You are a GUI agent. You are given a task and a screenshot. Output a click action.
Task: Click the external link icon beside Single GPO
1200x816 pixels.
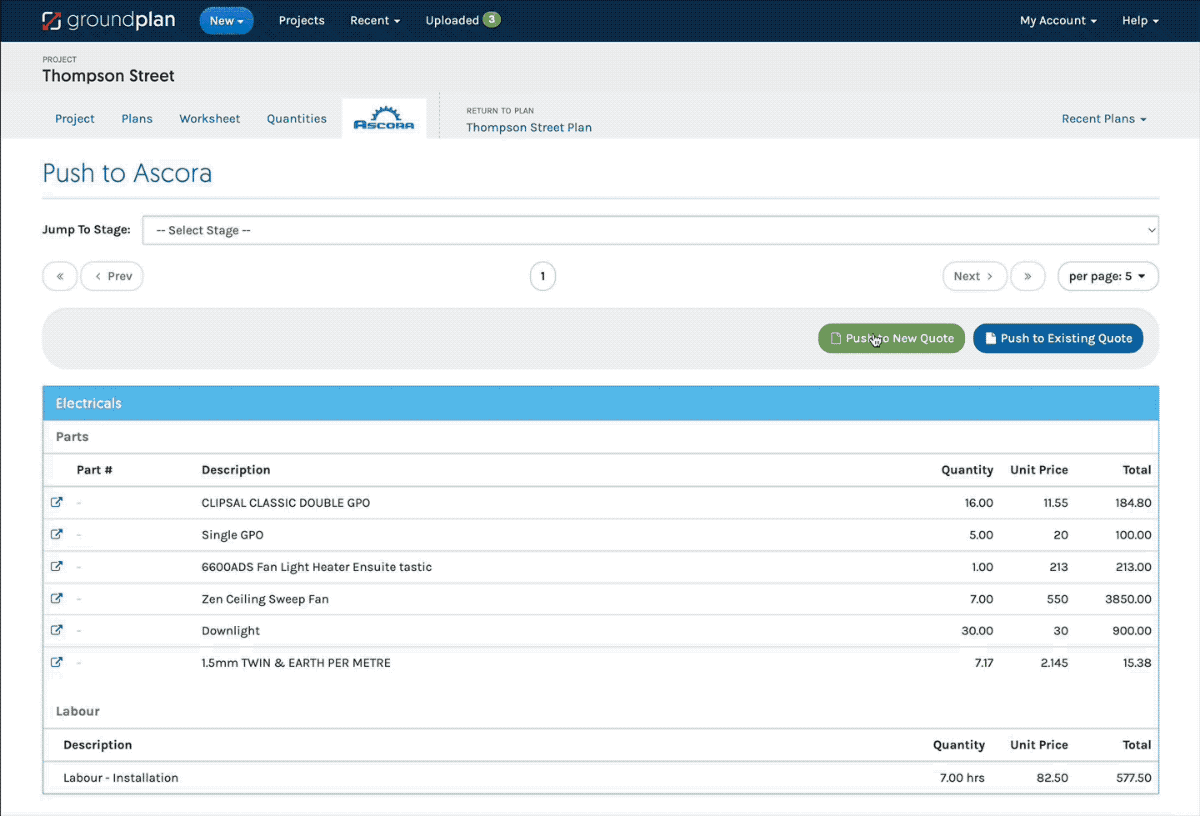(x=57, y=534)
